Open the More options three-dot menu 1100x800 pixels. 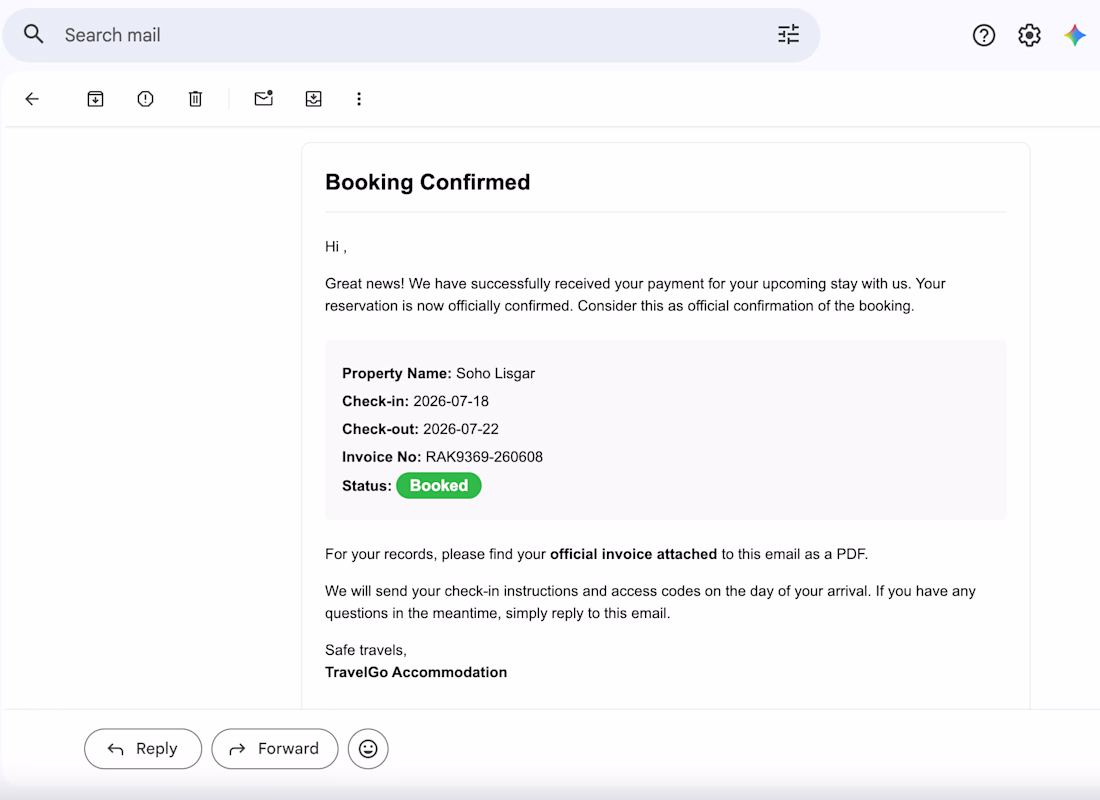359,99
